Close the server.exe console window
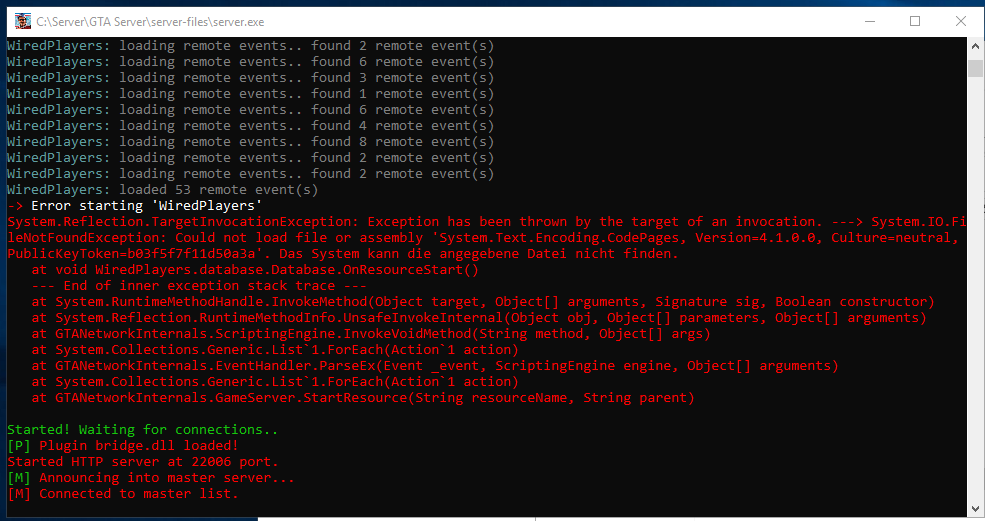This screenshot has width=985, height=521. tap(960, 20)
